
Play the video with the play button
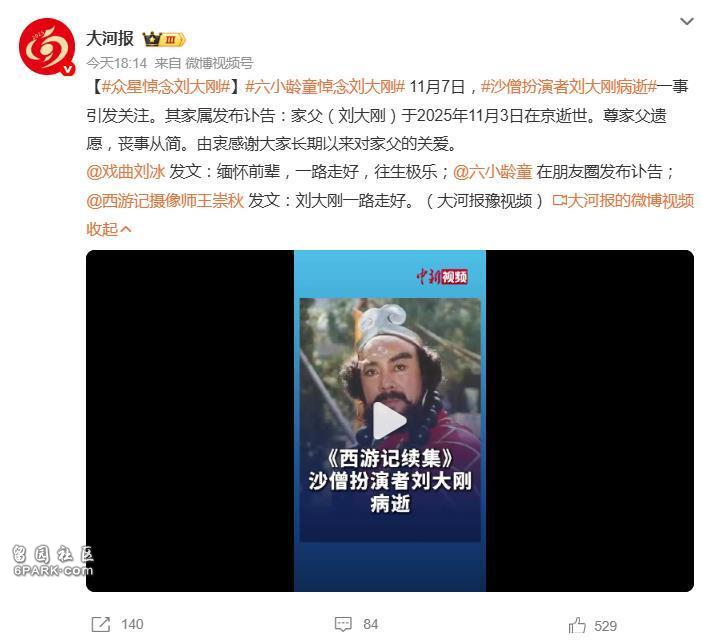tap(389, 420)
